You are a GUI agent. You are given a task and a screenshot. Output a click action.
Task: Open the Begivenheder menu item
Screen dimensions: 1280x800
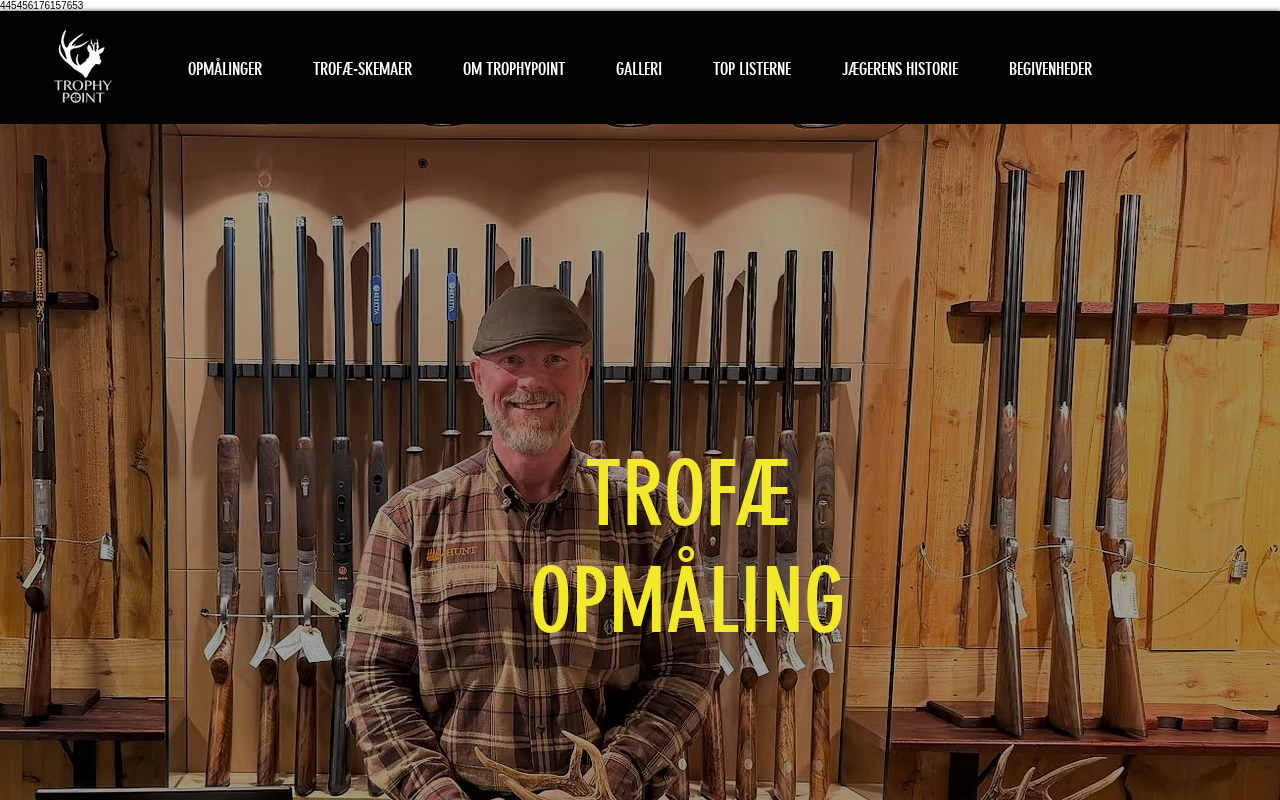1050,69
